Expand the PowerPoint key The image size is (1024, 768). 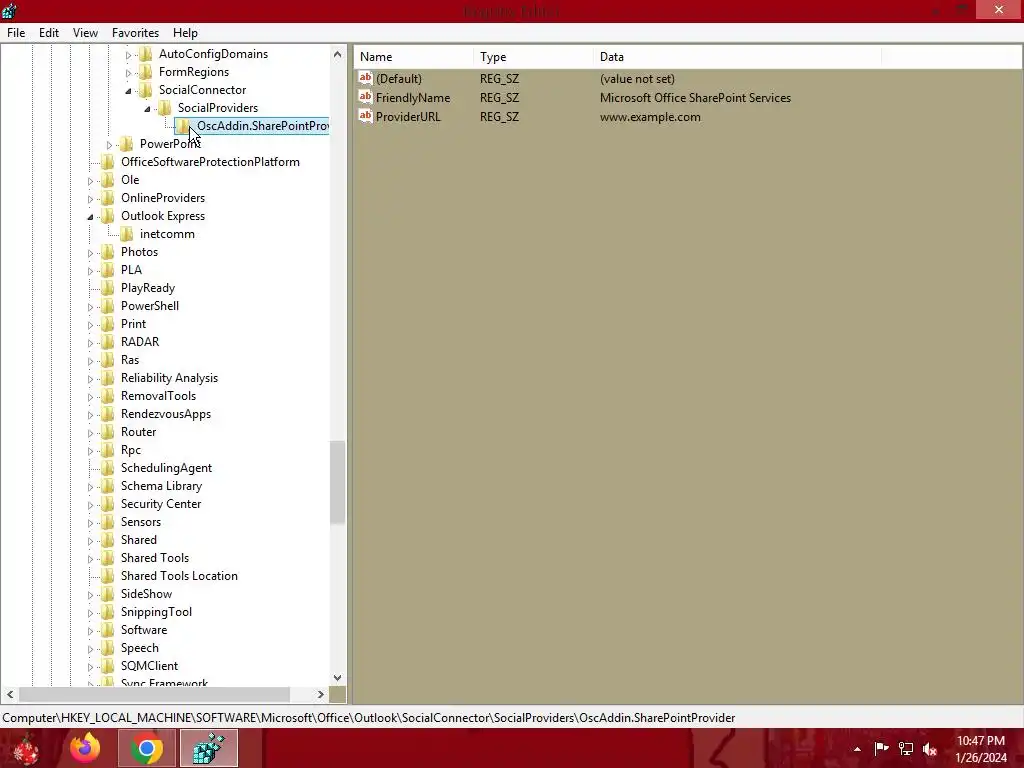click(x=110, y=145)
